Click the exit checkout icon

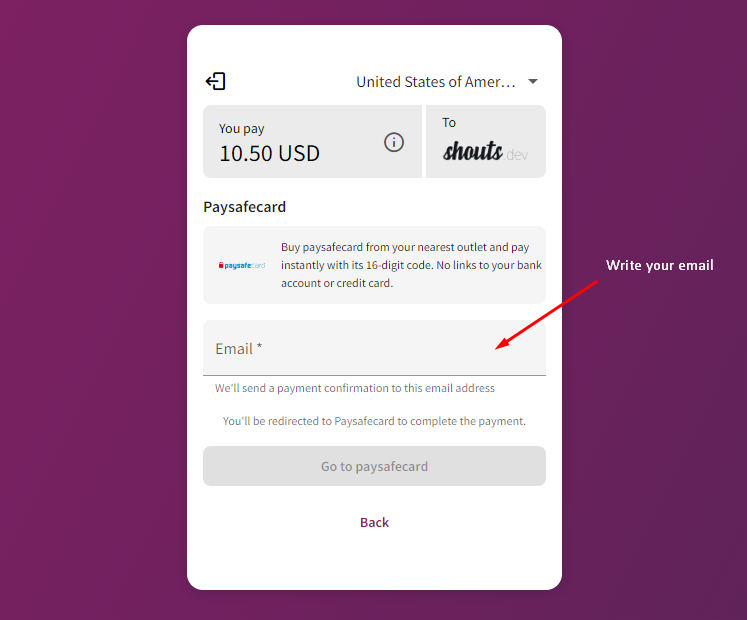[215, 81]
